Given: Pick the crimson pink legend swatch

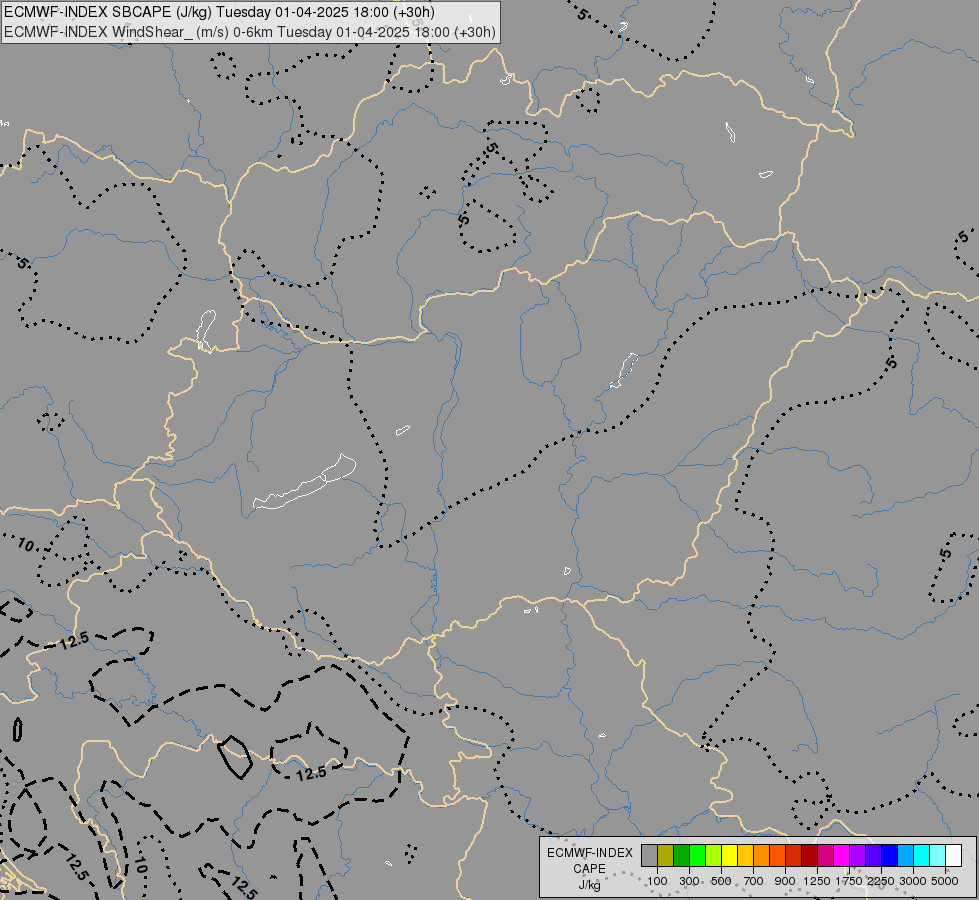Looking at the screenshot, I should point(825,855).
